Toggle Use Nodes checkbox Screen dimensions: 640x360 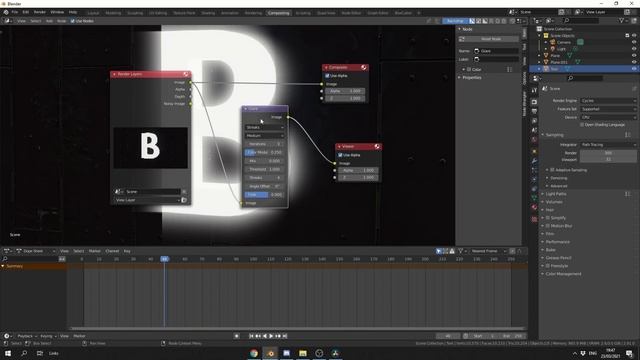(x=73, y=21)
